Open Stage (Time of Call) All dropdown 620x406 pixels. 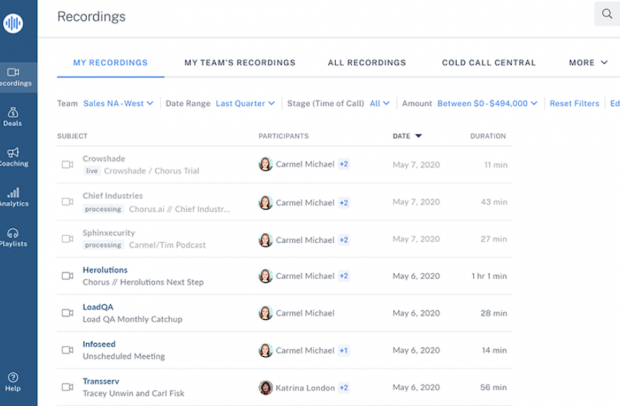coord(380,104)
